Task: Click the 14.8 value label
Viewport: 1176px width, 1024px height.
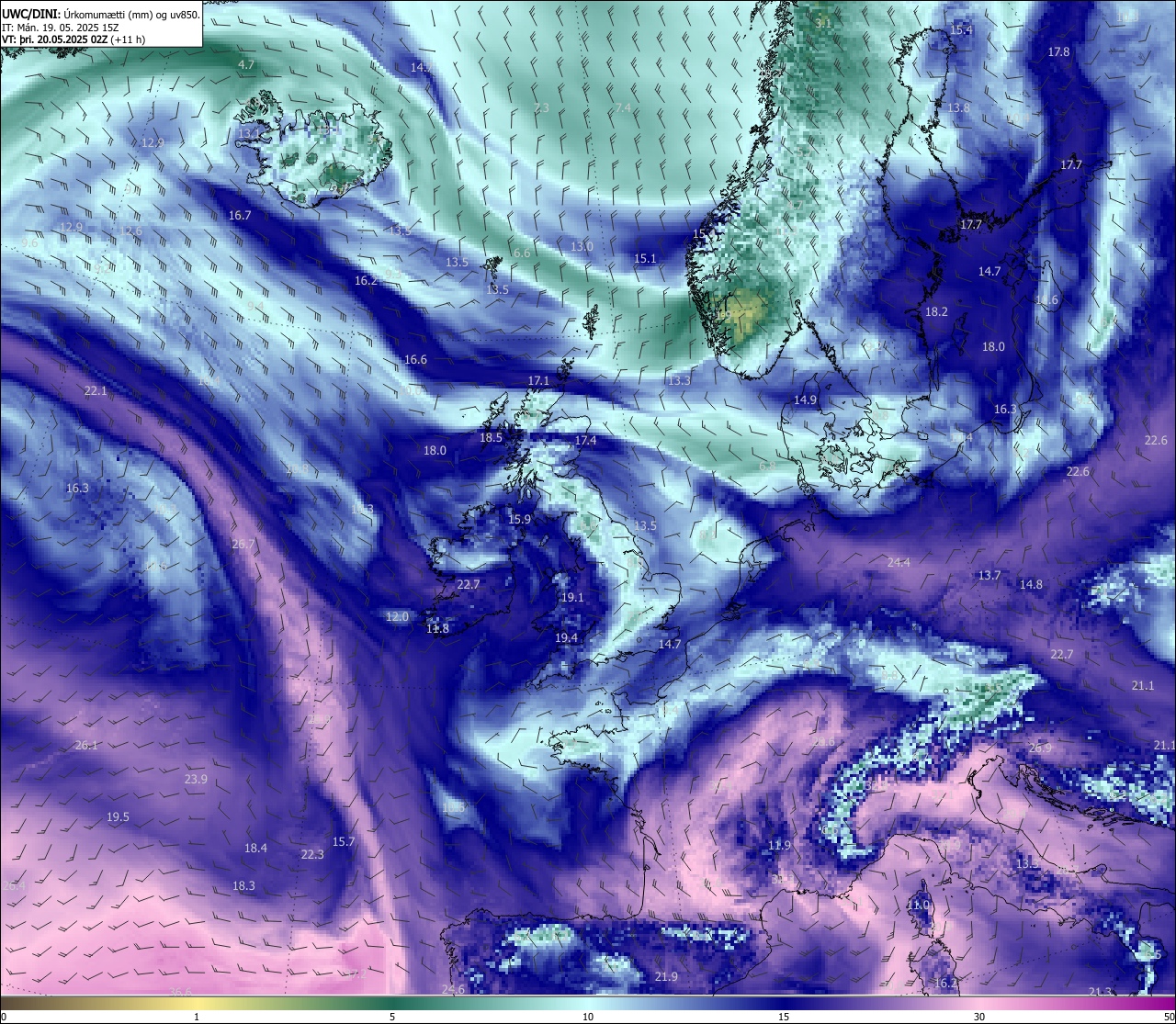Action: click(x=1031, y=585)
